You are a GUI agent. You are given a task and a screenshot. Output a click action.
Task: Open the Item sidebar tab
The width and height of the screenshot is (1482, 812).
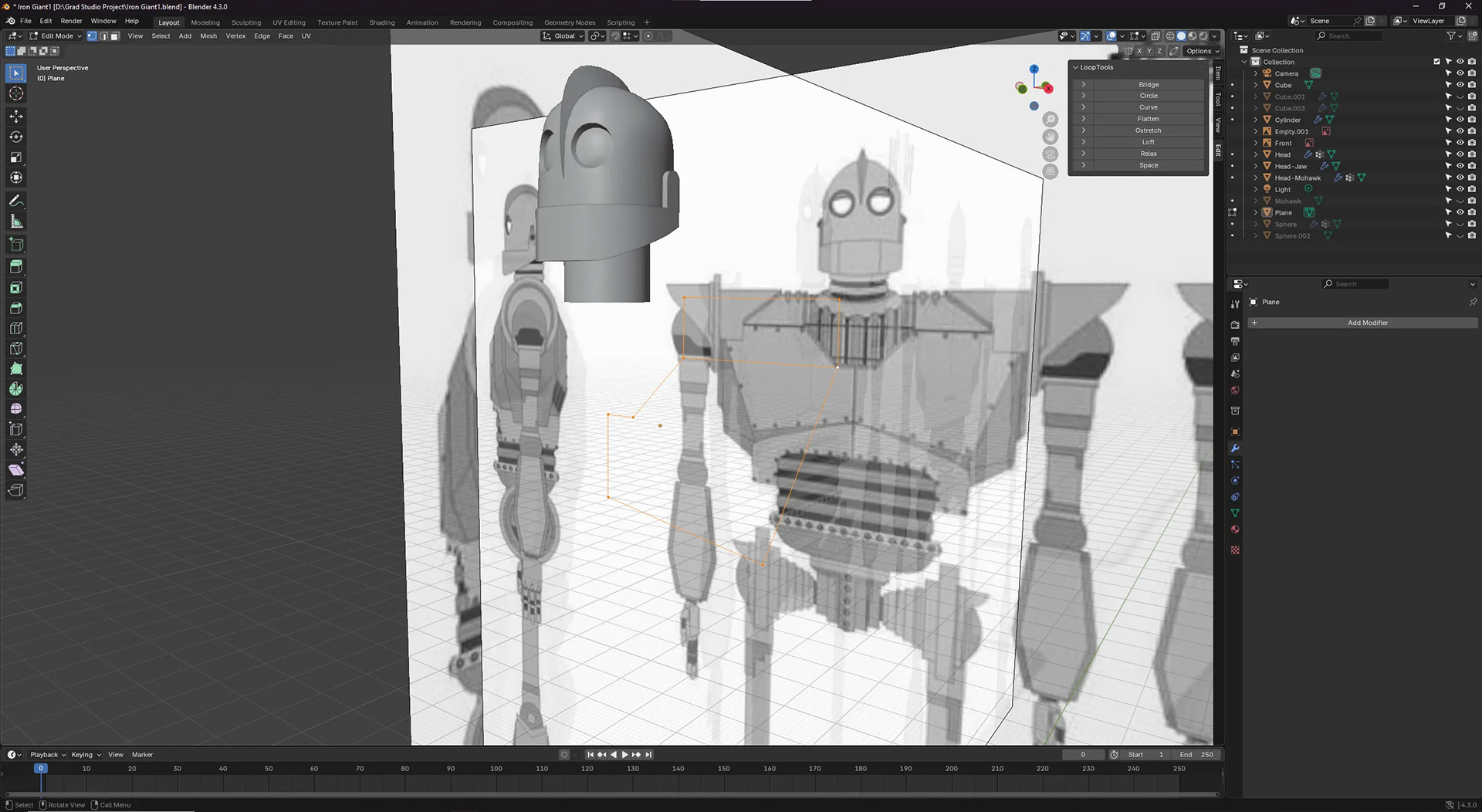[x=1218, y=73]
